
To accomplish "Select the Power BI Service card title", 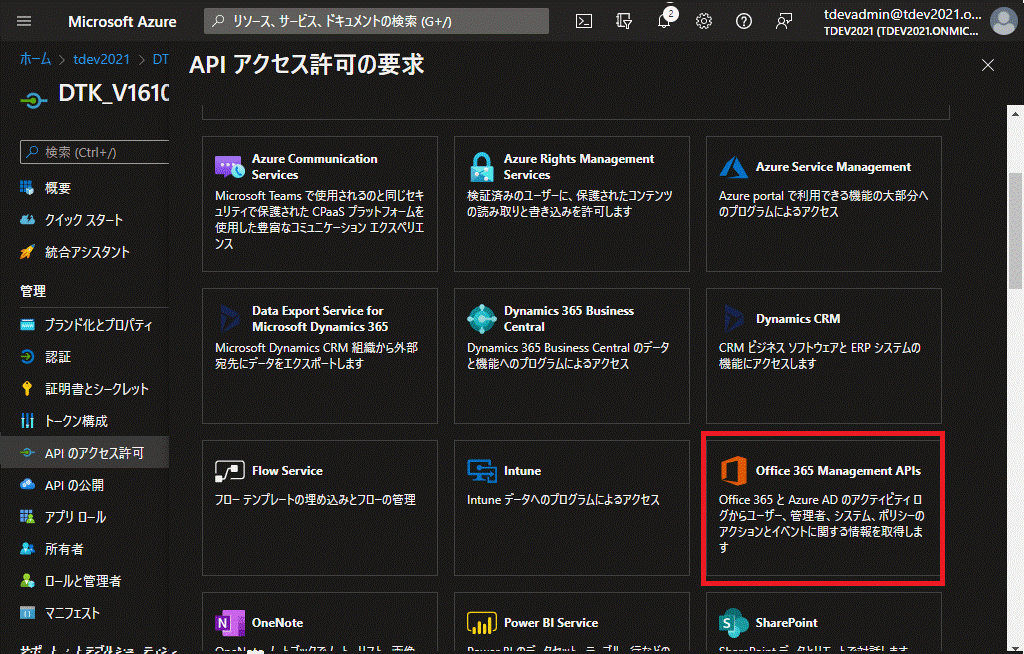I will [551, 623].
